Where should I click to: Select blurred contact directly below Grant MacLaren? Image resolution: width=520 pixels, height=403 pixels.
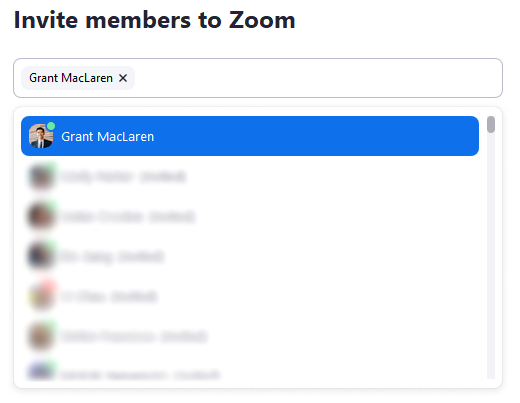(x=250, y=176)
